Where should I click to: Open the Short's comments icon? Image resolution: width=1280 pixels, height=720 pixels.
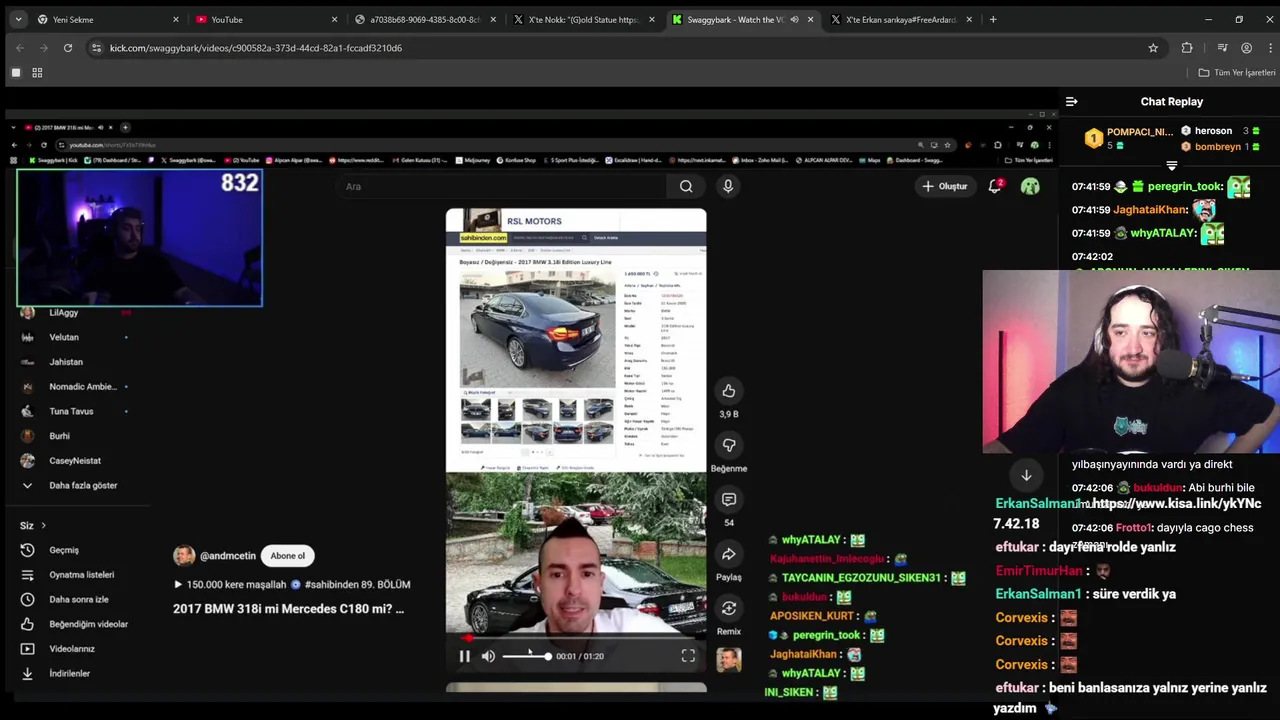pos(729,499)
